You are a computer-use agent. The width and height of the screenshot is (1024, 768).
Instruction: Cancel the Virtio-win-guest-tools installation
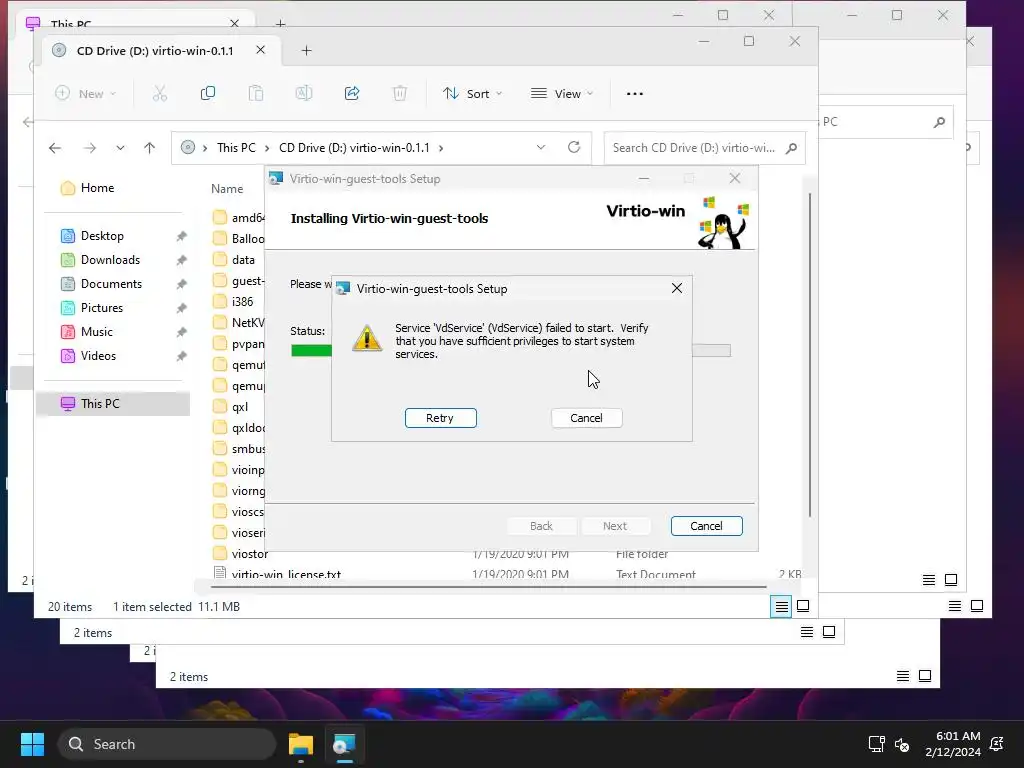pos(706,526)
